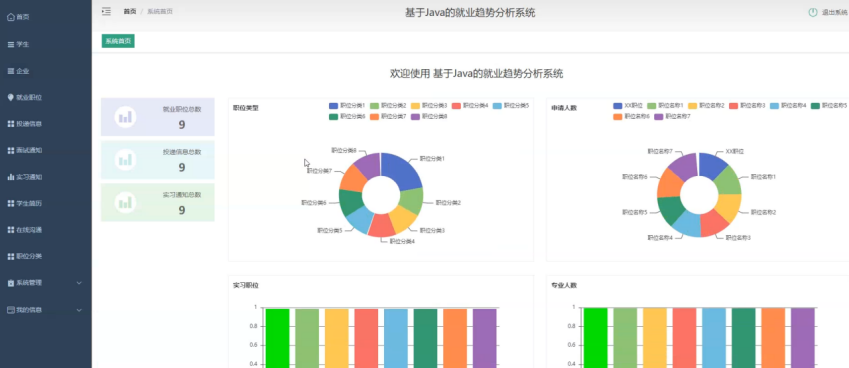The height and width of the screenshot is (368, 849).
Task: Toggle 职位名称6 legend entry
Action: pyautogui.click(x=631, y=116)
